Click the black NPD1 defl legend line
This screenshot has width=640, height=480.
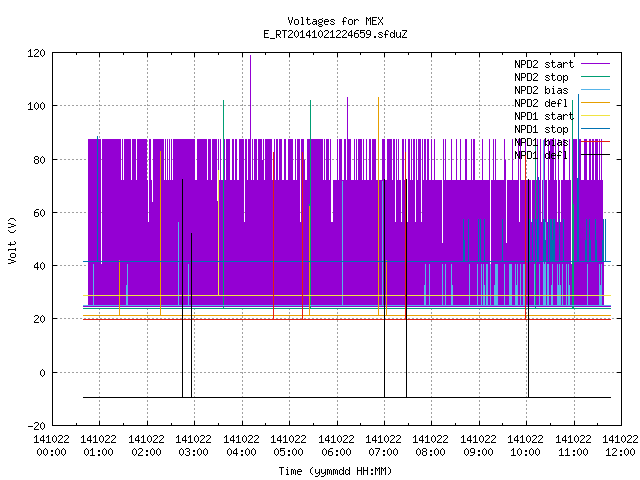(596, 155)
